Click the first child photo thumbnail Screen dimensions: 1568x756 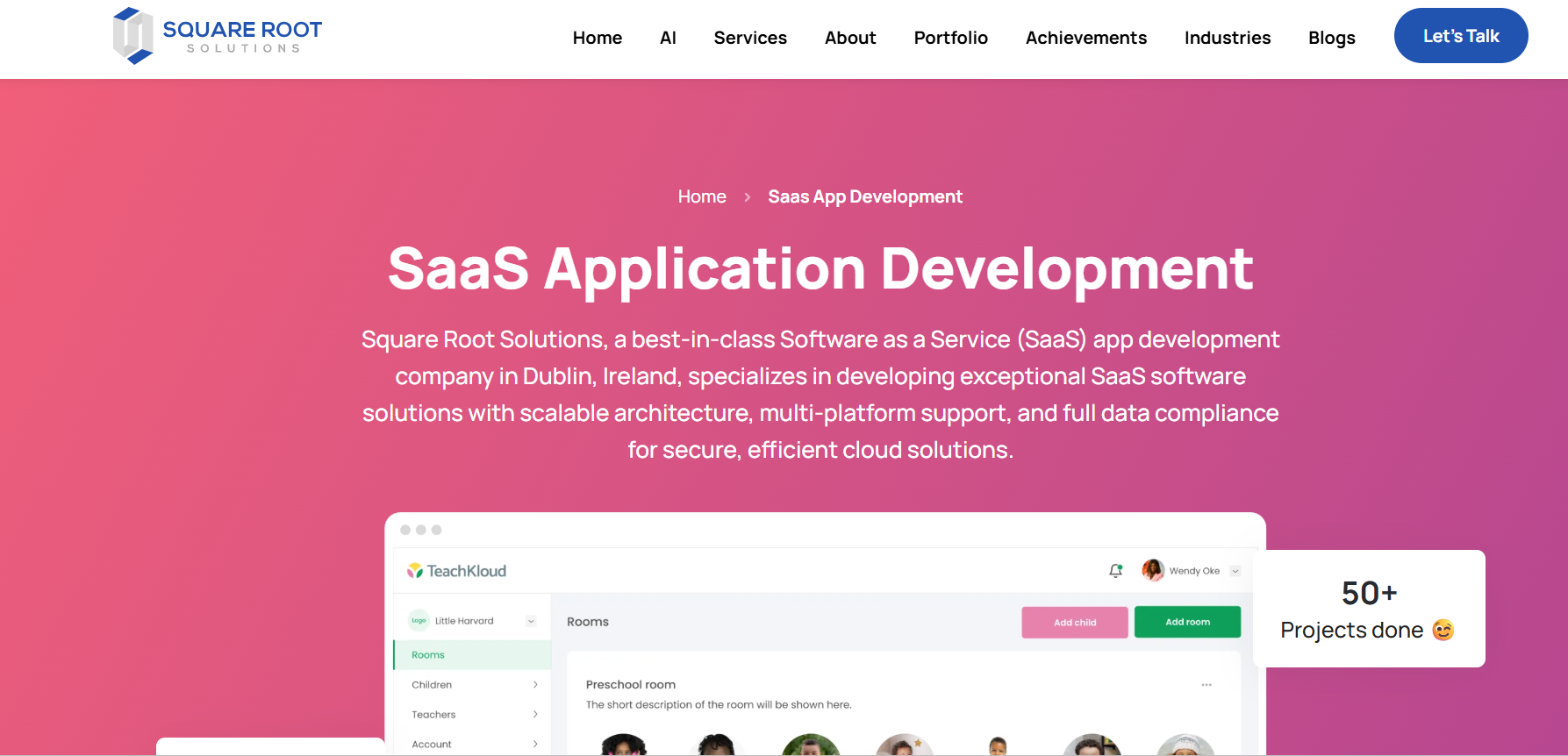tap(623, 745)
